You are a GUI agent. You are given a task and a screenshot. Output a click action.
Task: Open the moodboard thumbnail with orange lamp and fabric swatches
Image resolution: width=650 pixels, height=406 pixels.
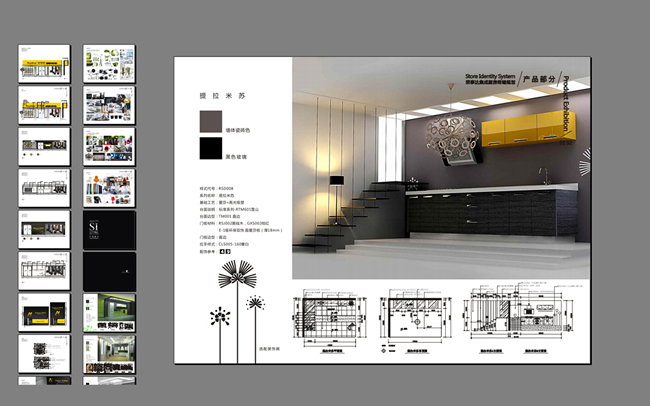[109, 188]
